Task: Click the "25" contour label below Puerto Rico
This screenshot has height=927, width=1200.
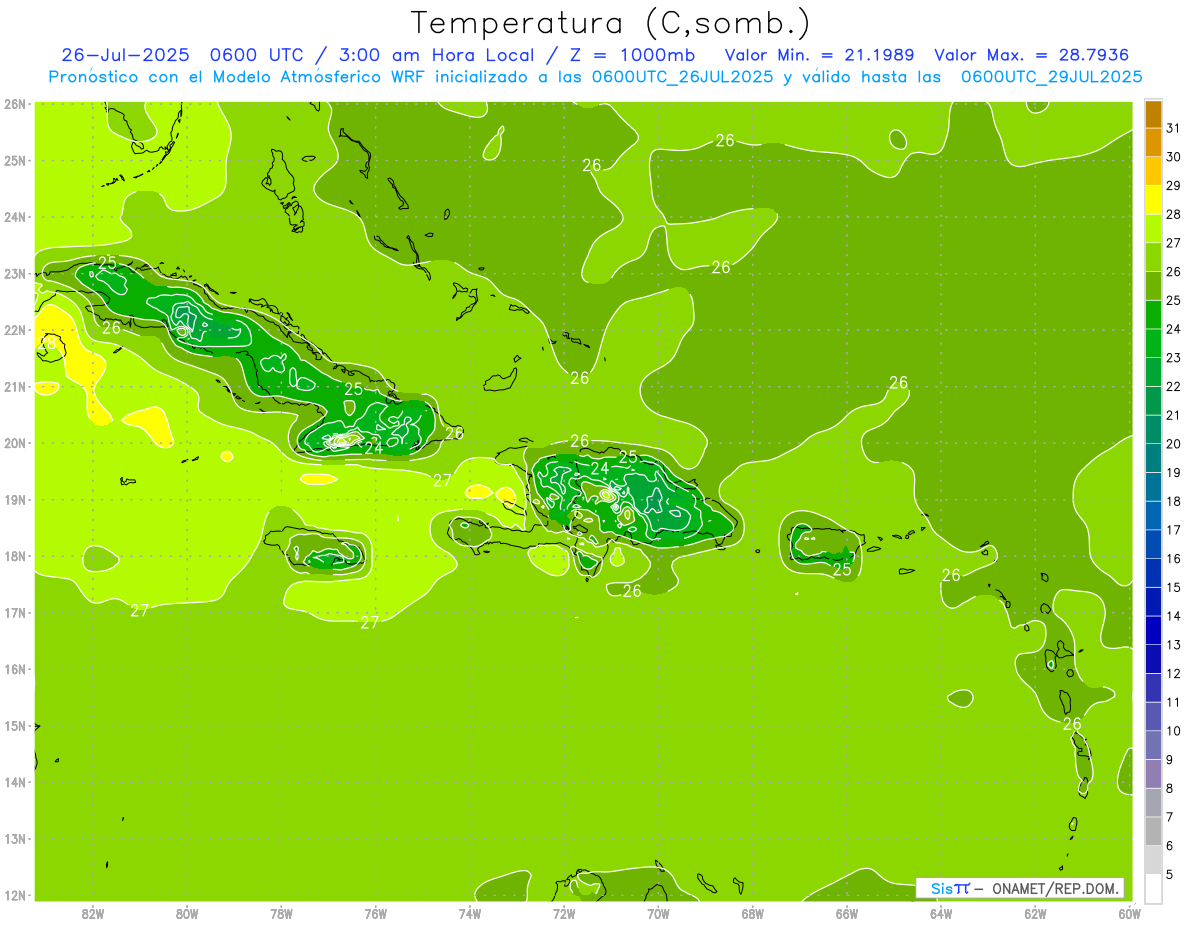Action: (842, 569)
